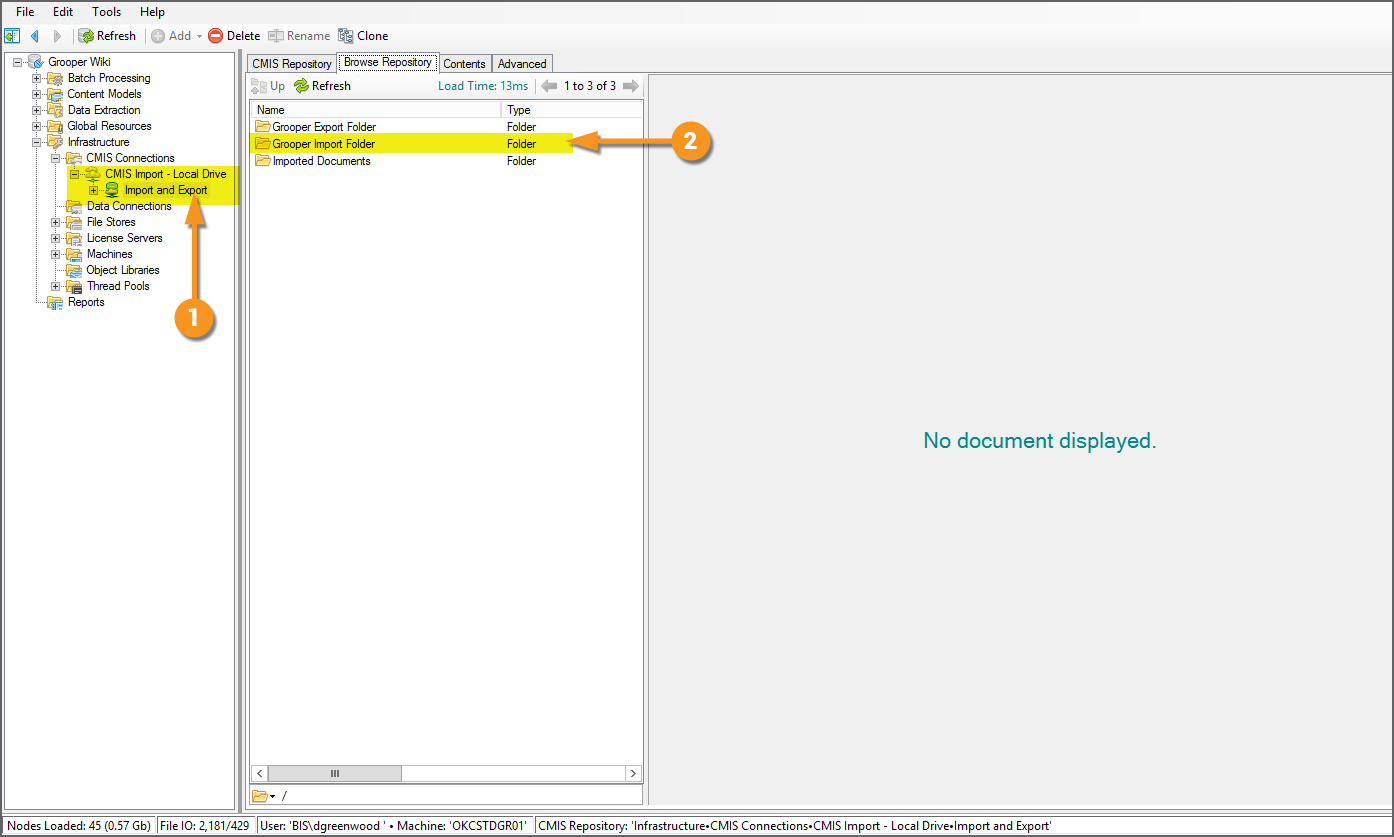Click the Content Models folder icon

click(55, 94)
